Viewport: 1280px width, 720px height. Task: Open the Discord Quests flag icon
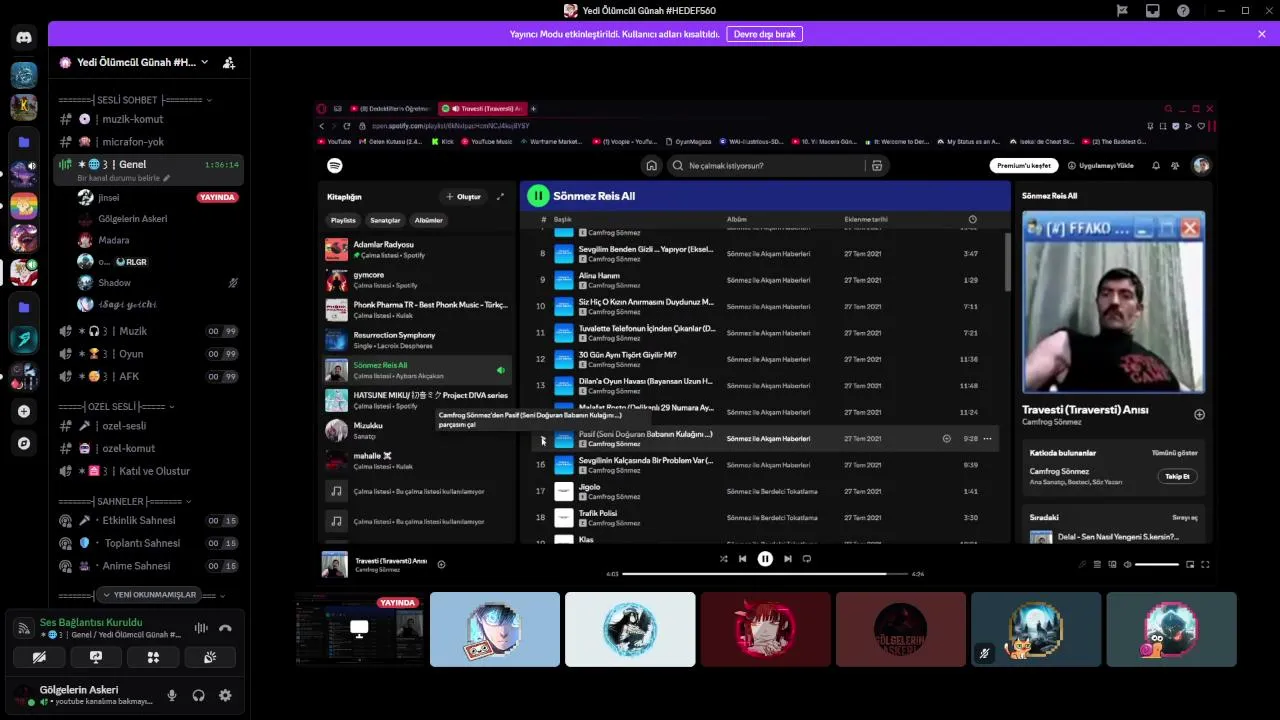tap(1122, 11)
